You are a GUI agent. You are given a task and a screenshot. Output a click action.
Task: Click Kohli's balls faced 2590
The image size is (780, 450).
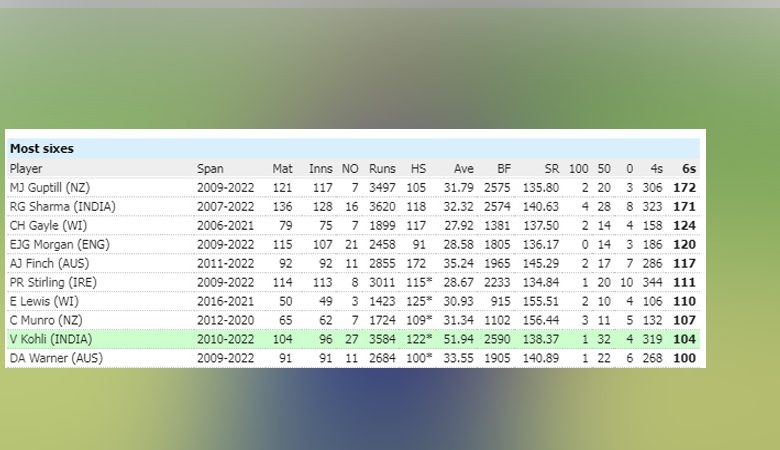[497, 339]
